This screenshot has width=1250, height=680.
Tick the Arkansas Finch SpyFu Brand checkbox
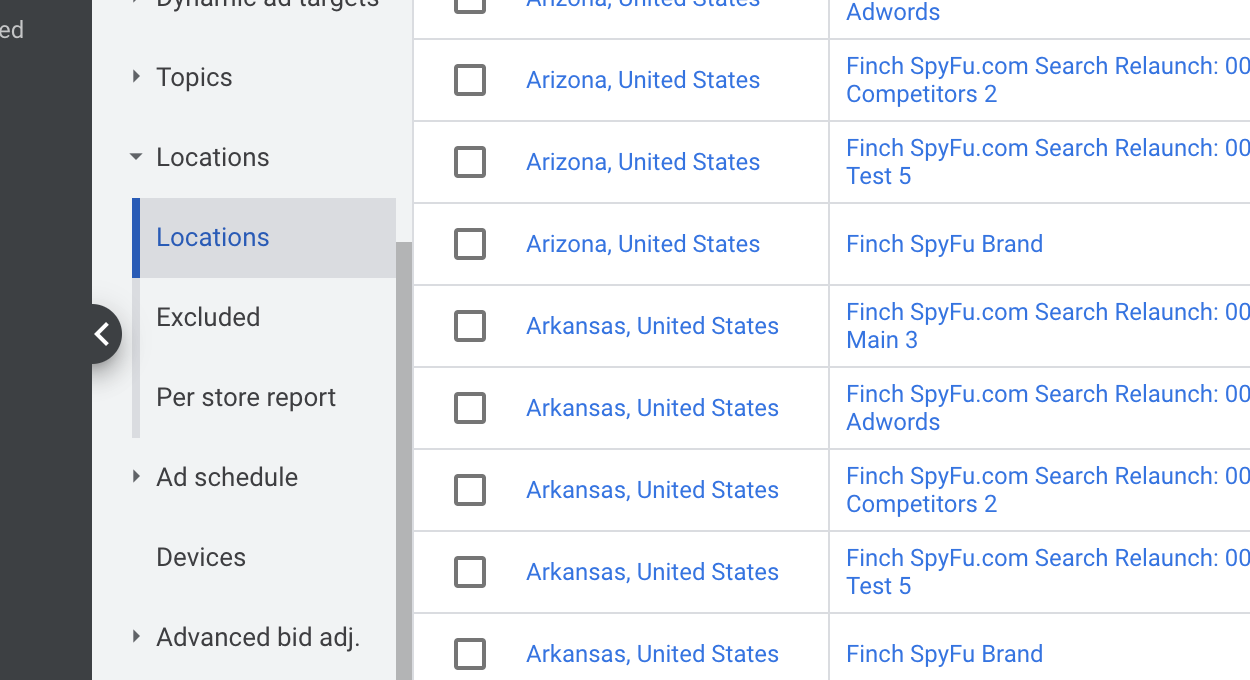pyautogui.click(x=470, y=654)
